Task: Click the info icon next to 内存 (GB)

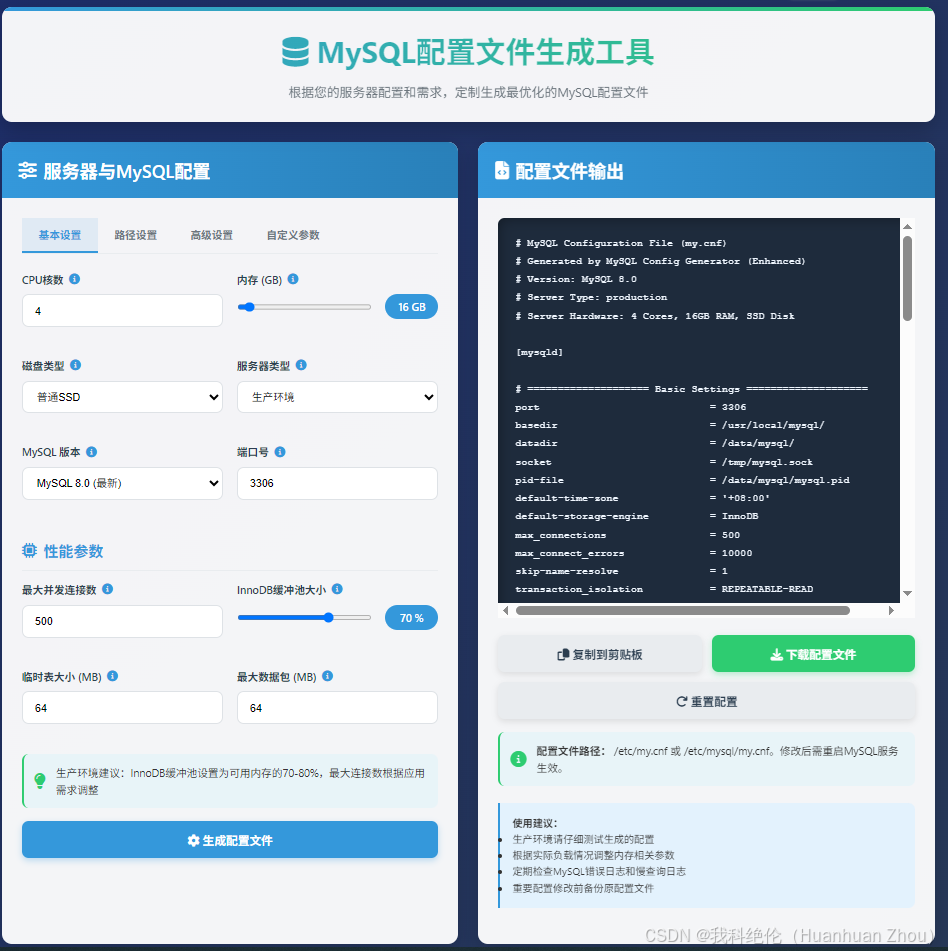Action: (x=292, y=279)
